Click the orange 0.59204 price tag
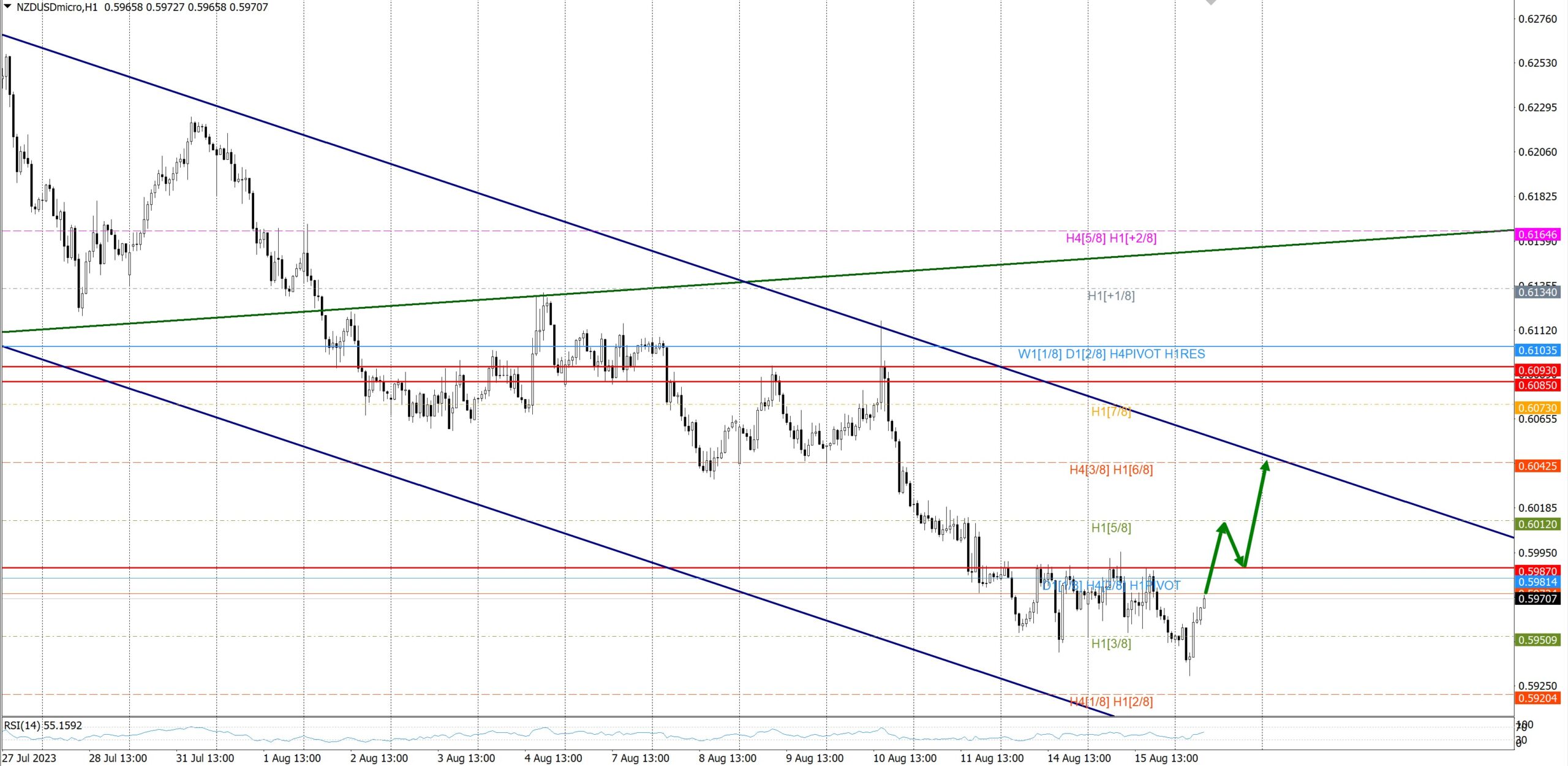The width and height of the screenshot is (1568, 766). [1537, 699]
